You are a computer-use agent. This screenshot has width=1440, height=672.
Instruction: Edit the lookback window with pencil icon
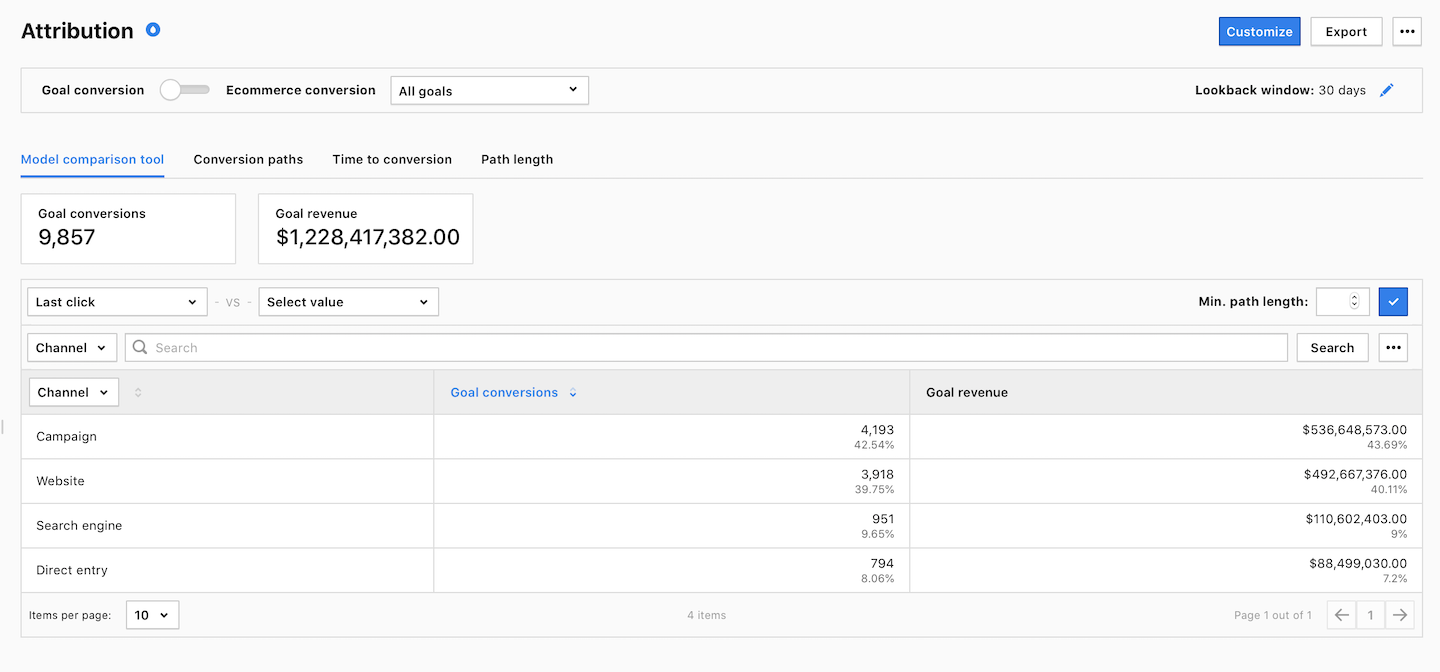tap(1386, 90)
